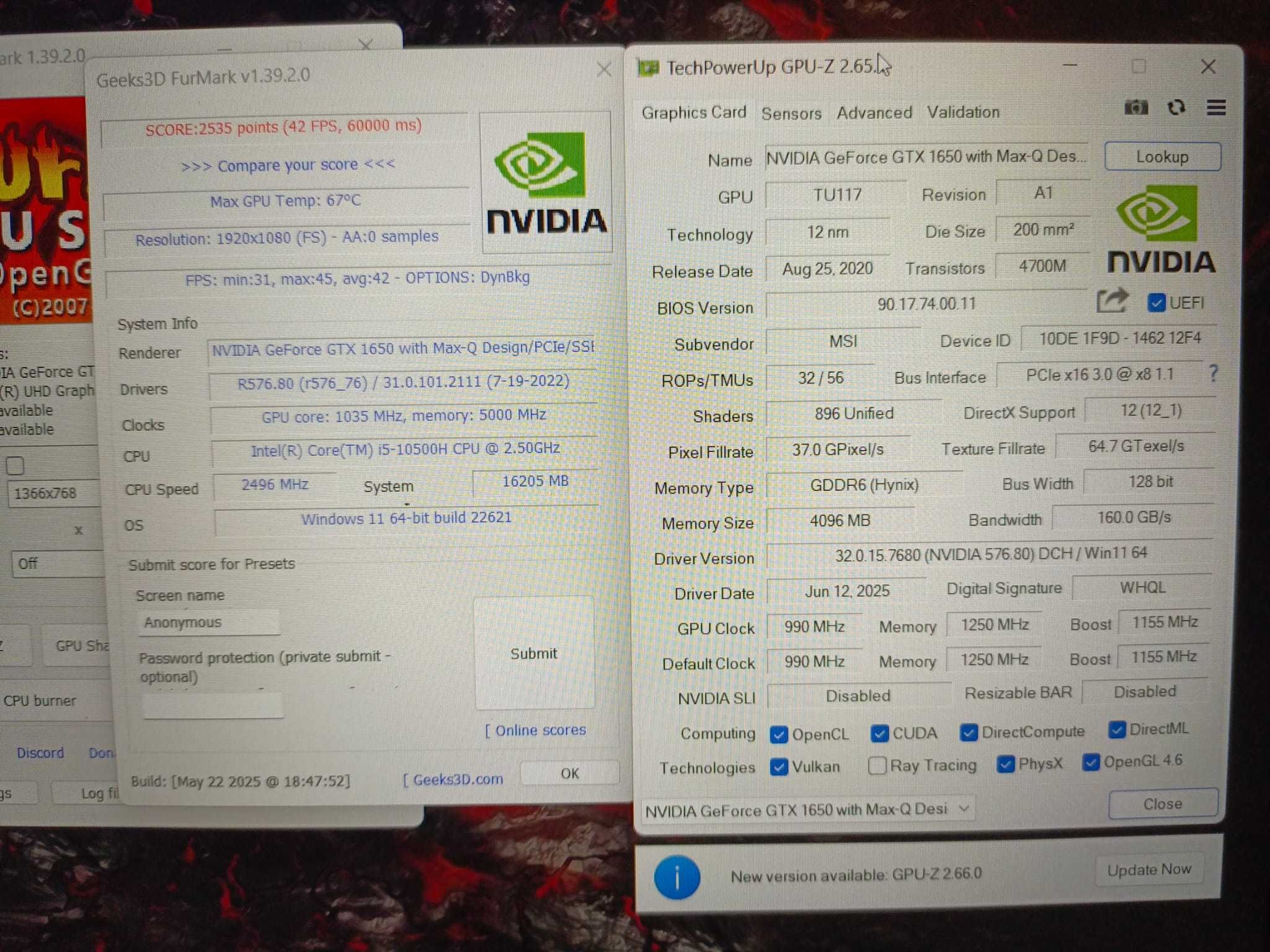Close the GPU-Z window
Image resolution: width=1270 pixels, height=952 pixels.
click(1208, 66)
